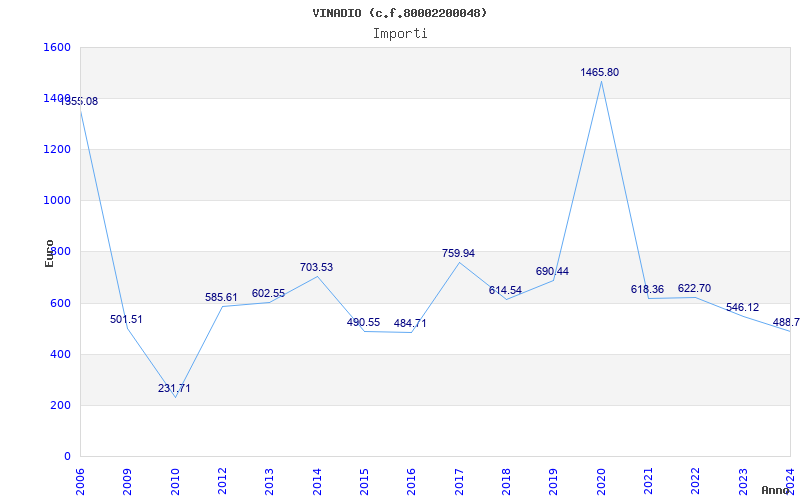The height and width of the screenshot is (500, 800).
Task: Select the 759.94 value label
Action: click(458, 253)
